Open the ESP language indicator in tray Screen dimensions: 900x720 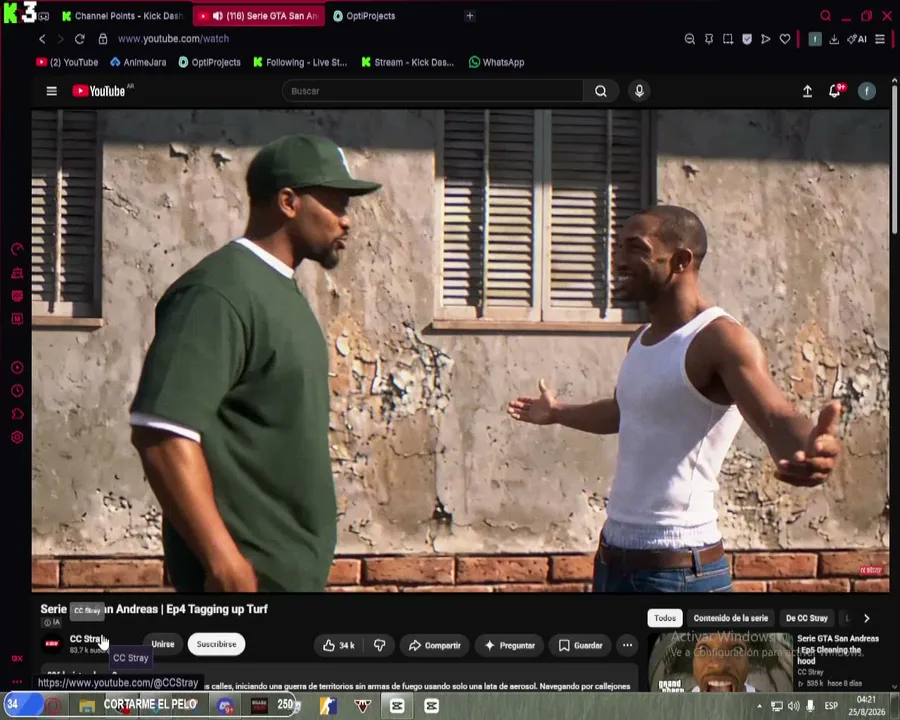click(831, 706)
